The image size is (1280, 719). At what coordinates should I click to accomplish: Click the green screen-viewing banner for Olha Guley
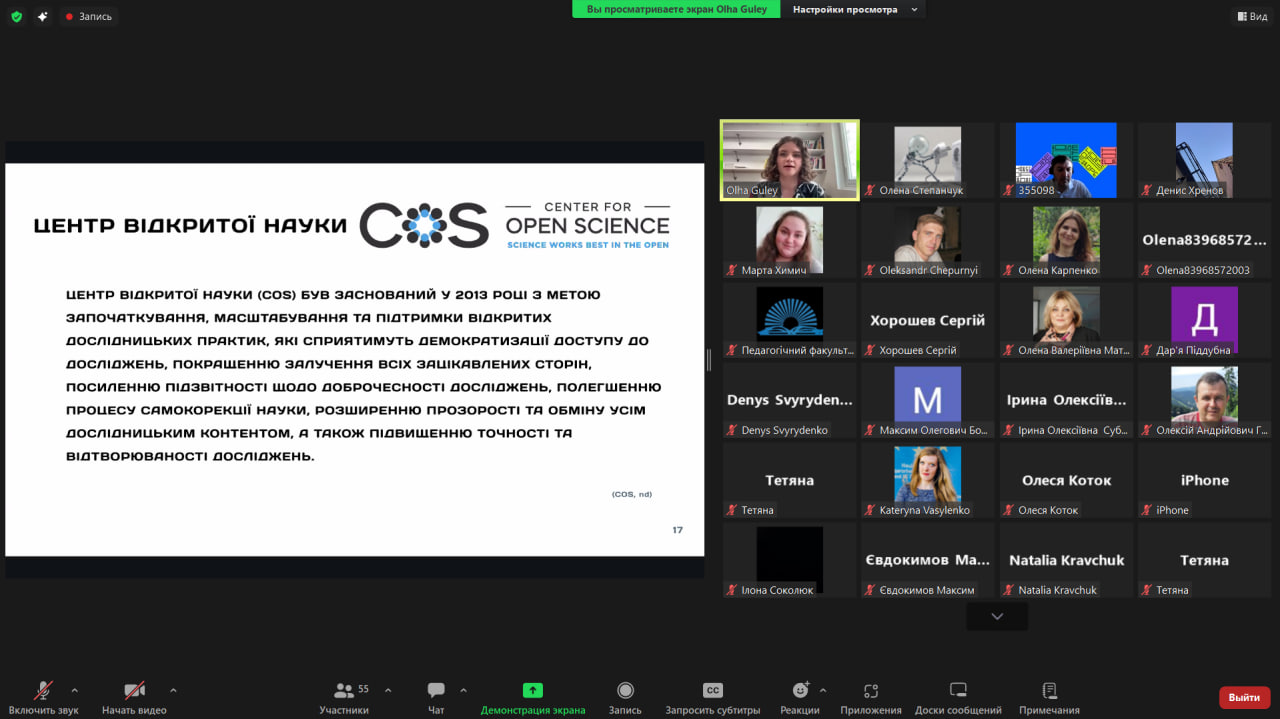(x=677, y=9)
